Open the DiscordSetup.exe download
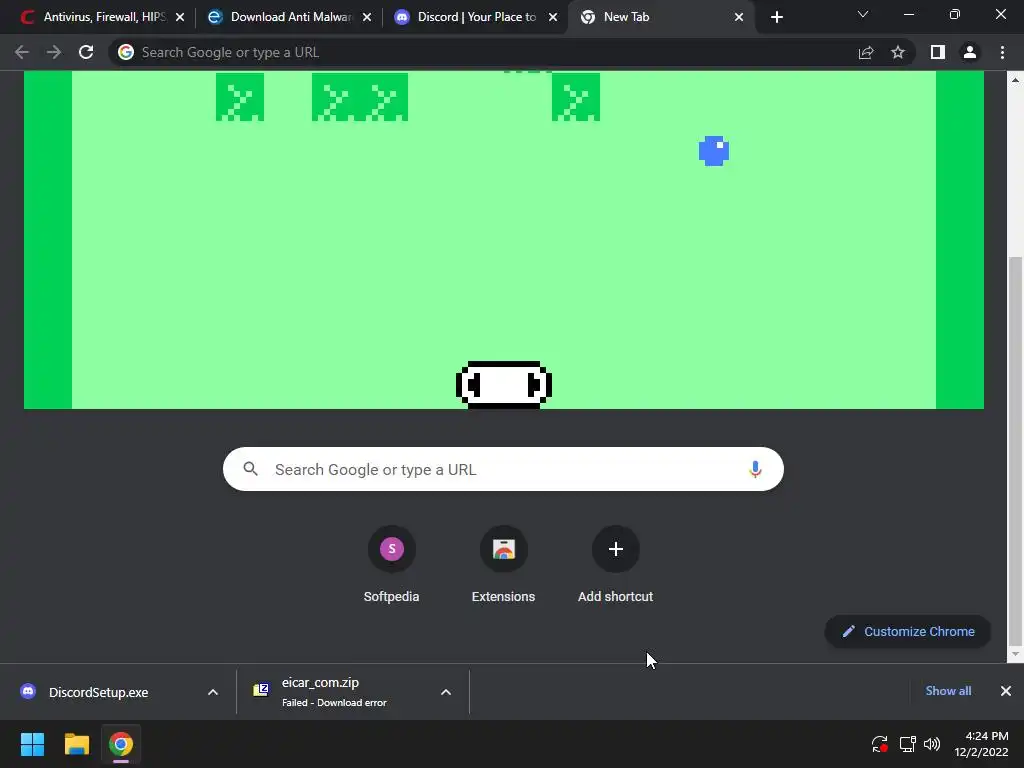1024x768 pixels. pyautogui.click(x=98, y=692)
